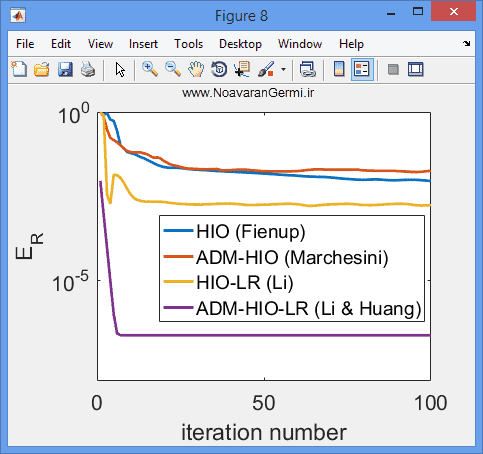Close the Figure 8 window
Screen dimensions: 483x454
(453, 11)
